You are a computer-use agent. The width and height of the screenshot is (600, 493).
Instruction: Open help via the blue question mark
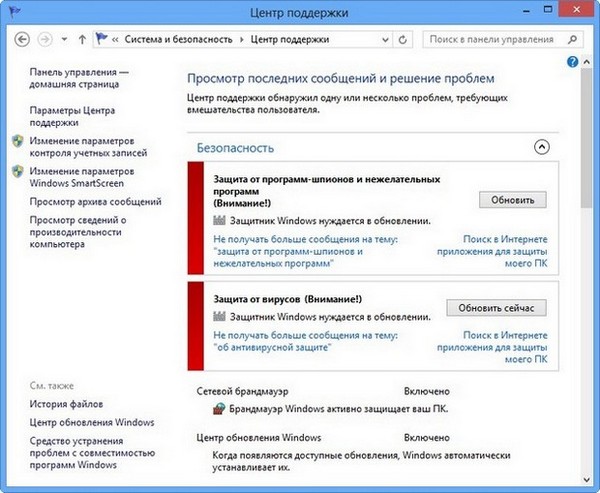[572, 62]
